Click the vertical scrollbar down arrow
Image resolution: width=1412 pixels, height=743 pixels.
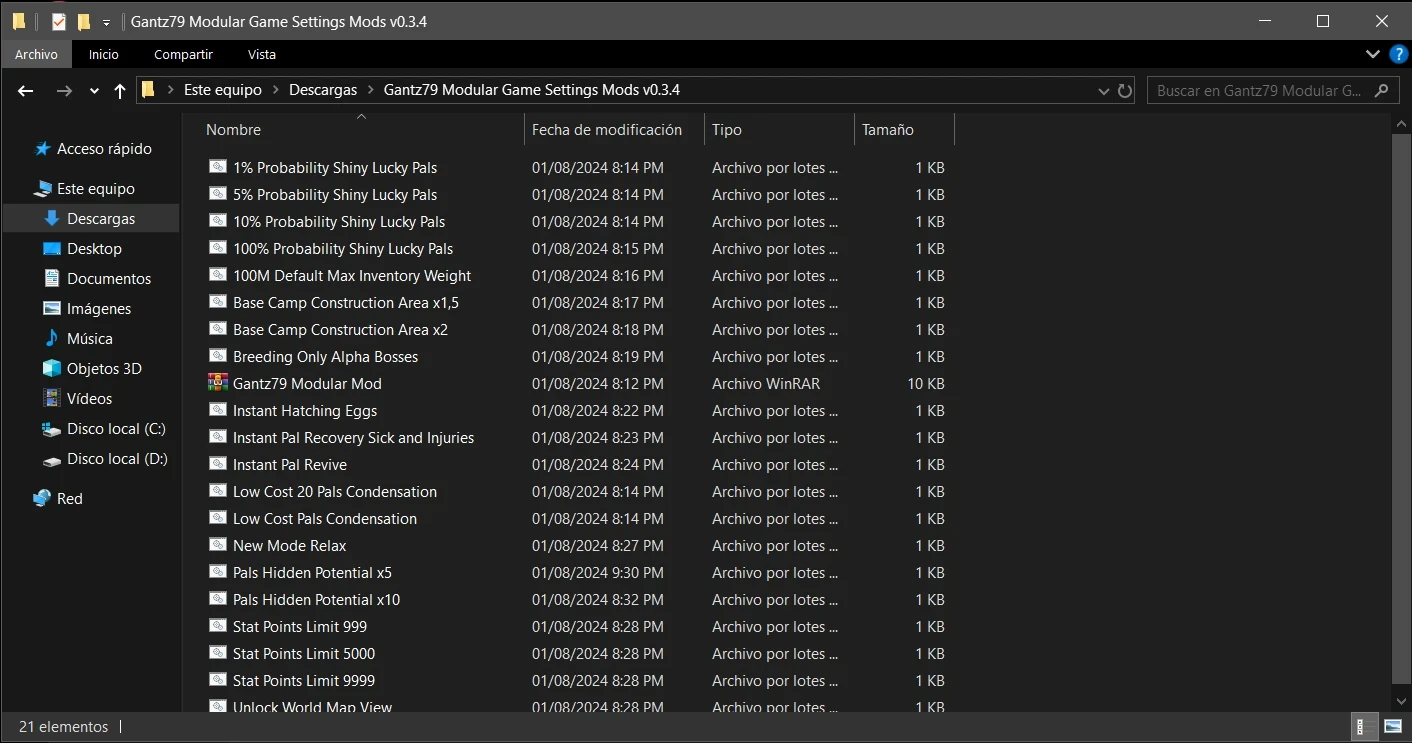coord(1401,701)
